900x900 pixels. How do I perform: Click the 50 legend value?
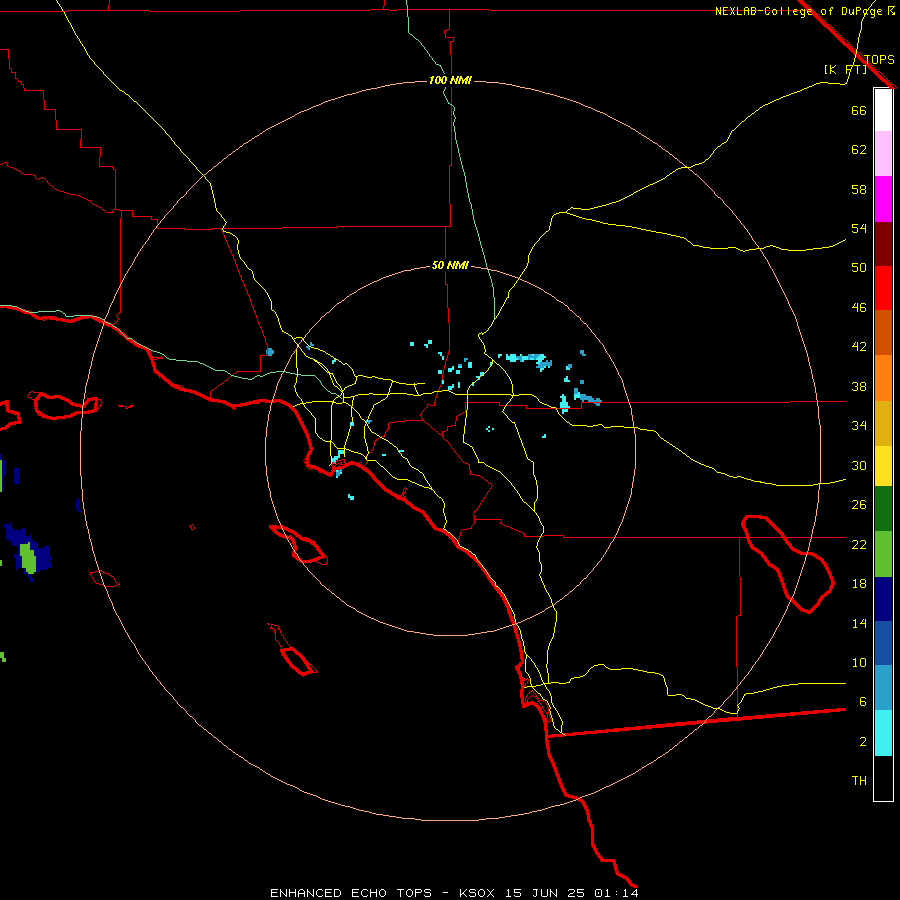(x=859, y=268)
